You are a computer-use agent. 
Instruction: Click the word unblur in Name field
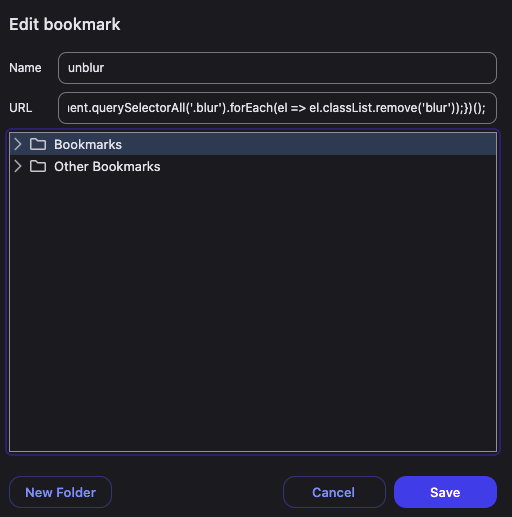[86, 68]
